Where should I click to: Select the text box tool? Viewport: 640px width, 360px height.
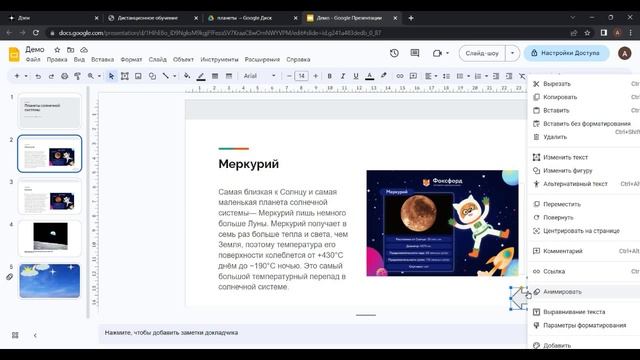click(124, 76)
